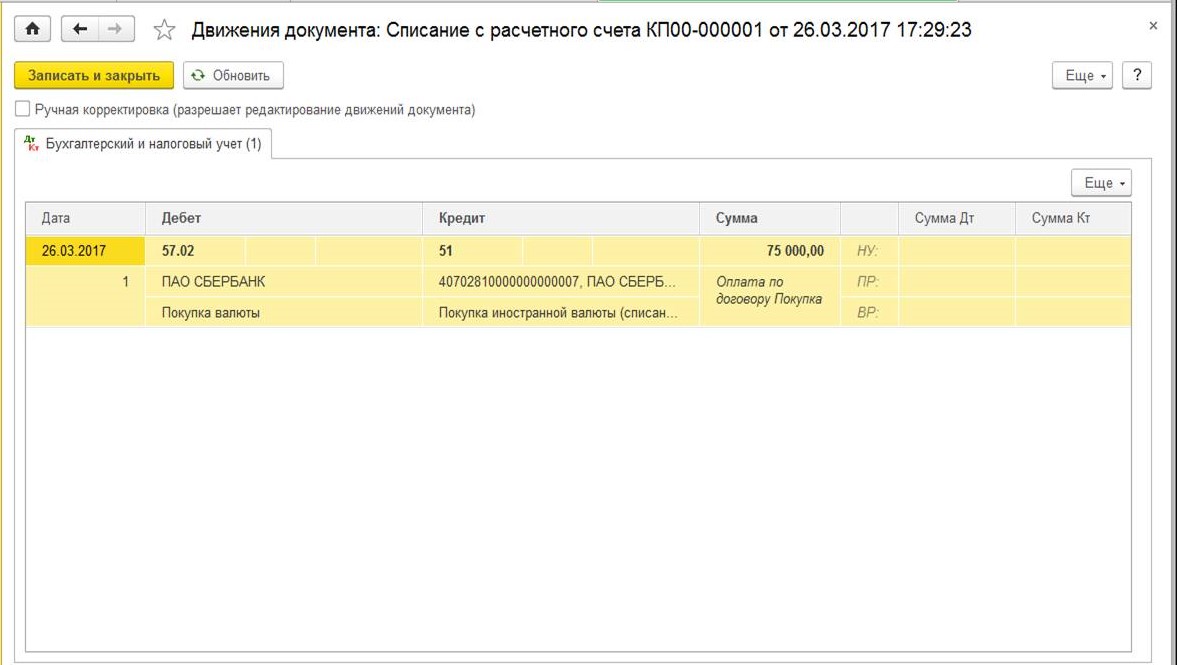The width and height of the screenshot is (1178, 665).
Task: Expand the table's Еще dropdown
Action: point(1101,183)
